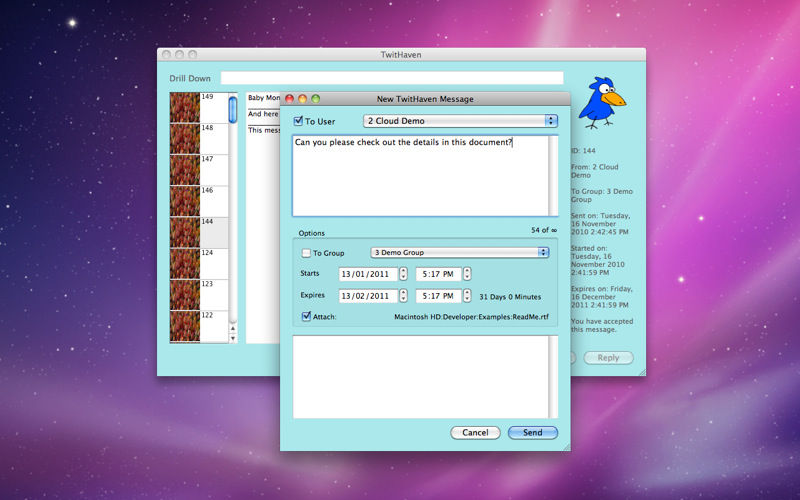Click the attached file path ReadMe.rtf
Image resolution: width=800 pixels, height=500 pixels.
click(471, 317)
